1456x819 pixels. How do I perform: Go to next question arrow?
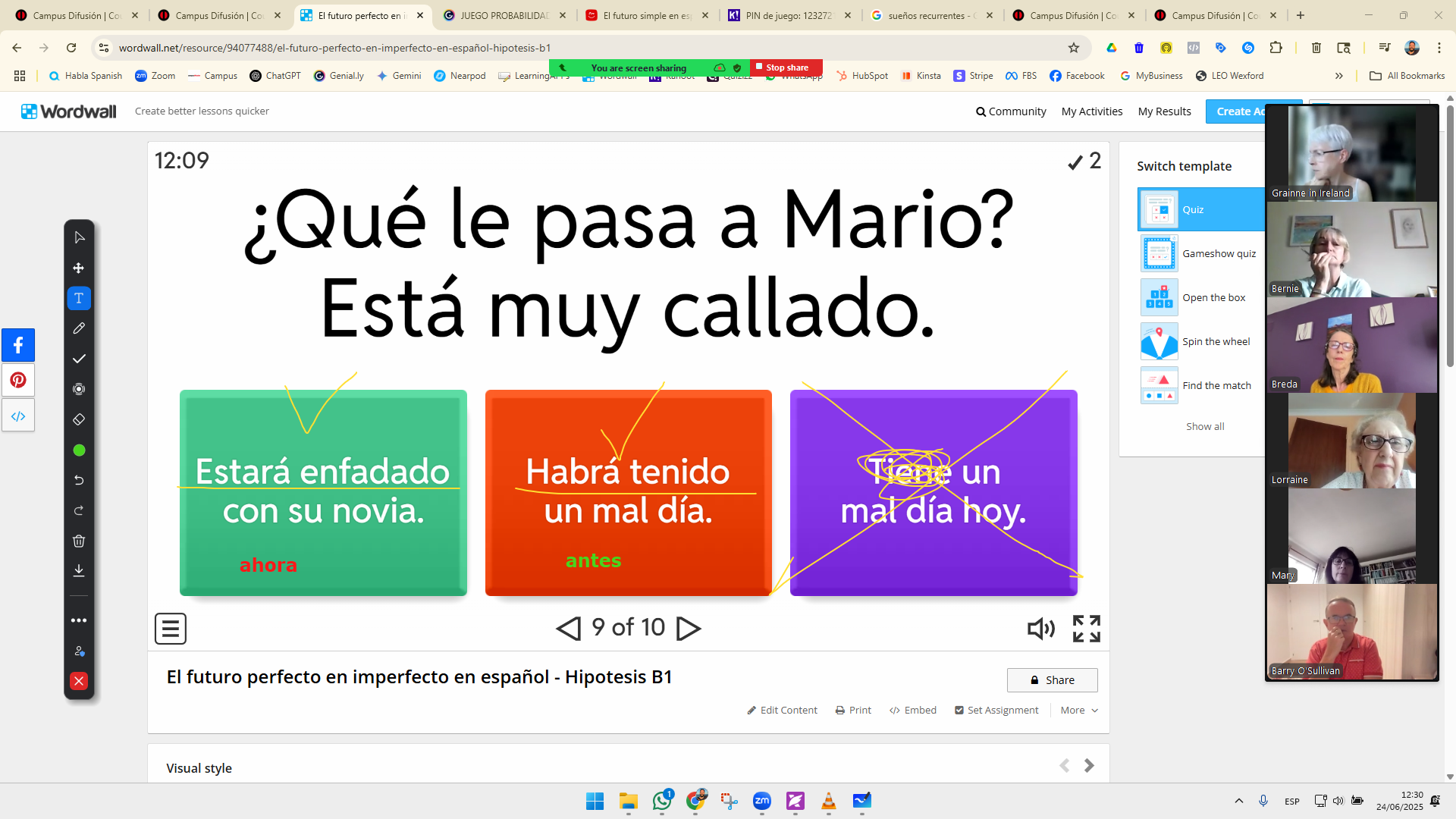(x=688, y=628)
